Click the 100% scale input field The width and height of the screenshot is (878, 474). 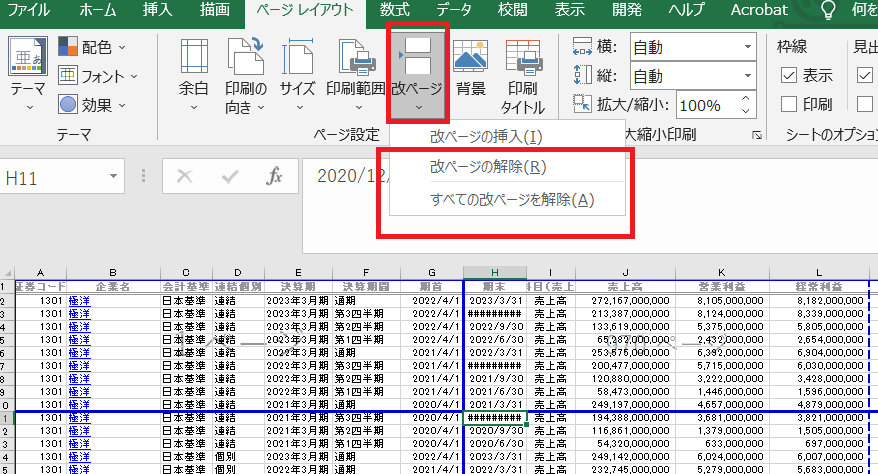707,105
